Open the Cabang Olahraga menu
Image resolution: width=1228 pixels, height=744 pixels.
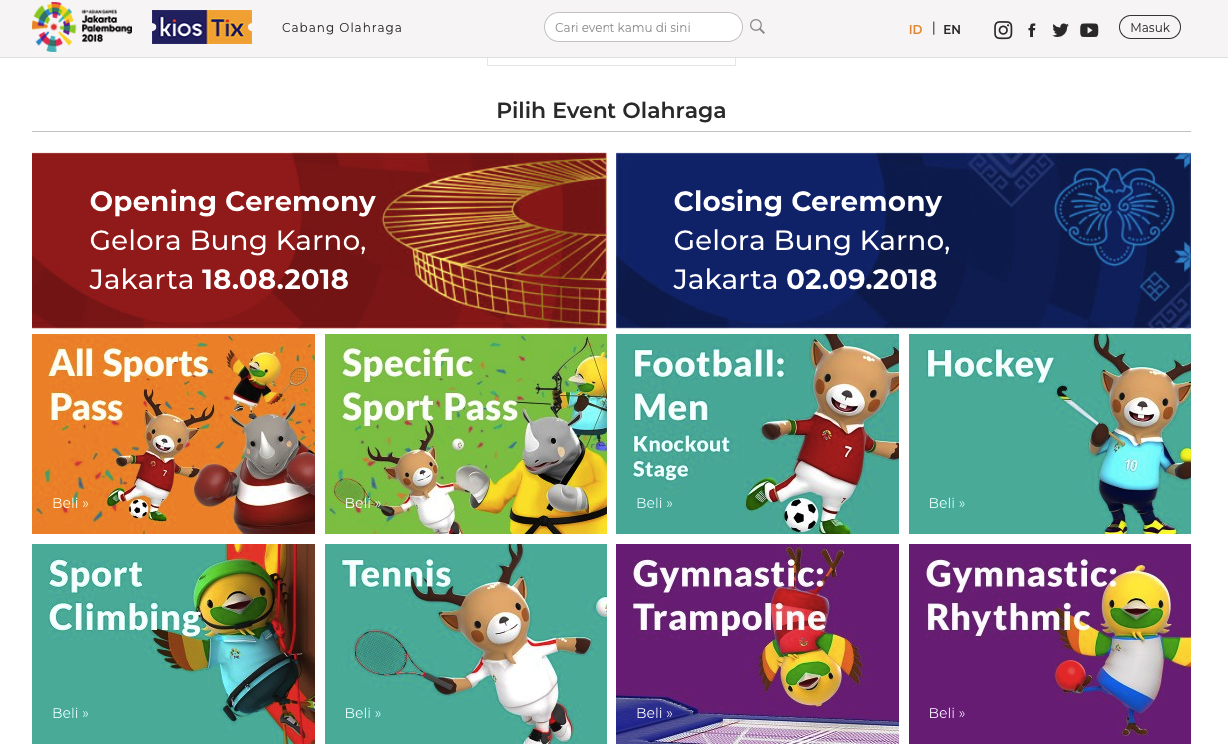tap(342, 28)
